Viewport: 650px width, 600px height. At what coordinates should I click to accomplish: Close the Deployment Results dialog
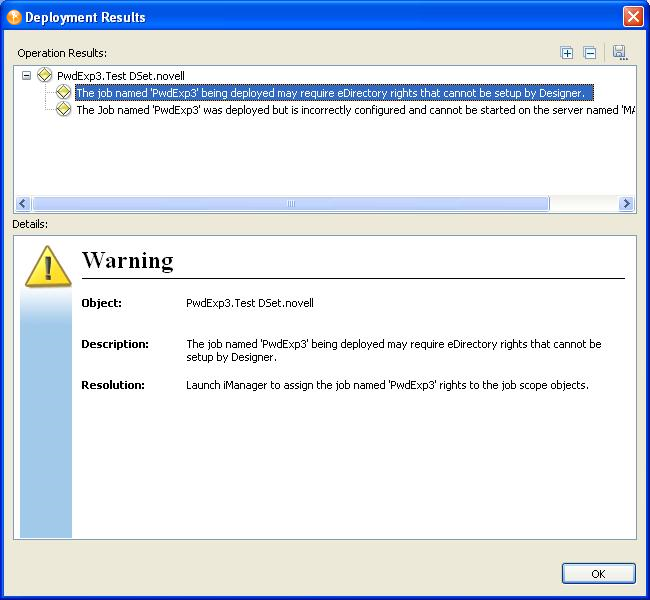(x=633, y=17)
